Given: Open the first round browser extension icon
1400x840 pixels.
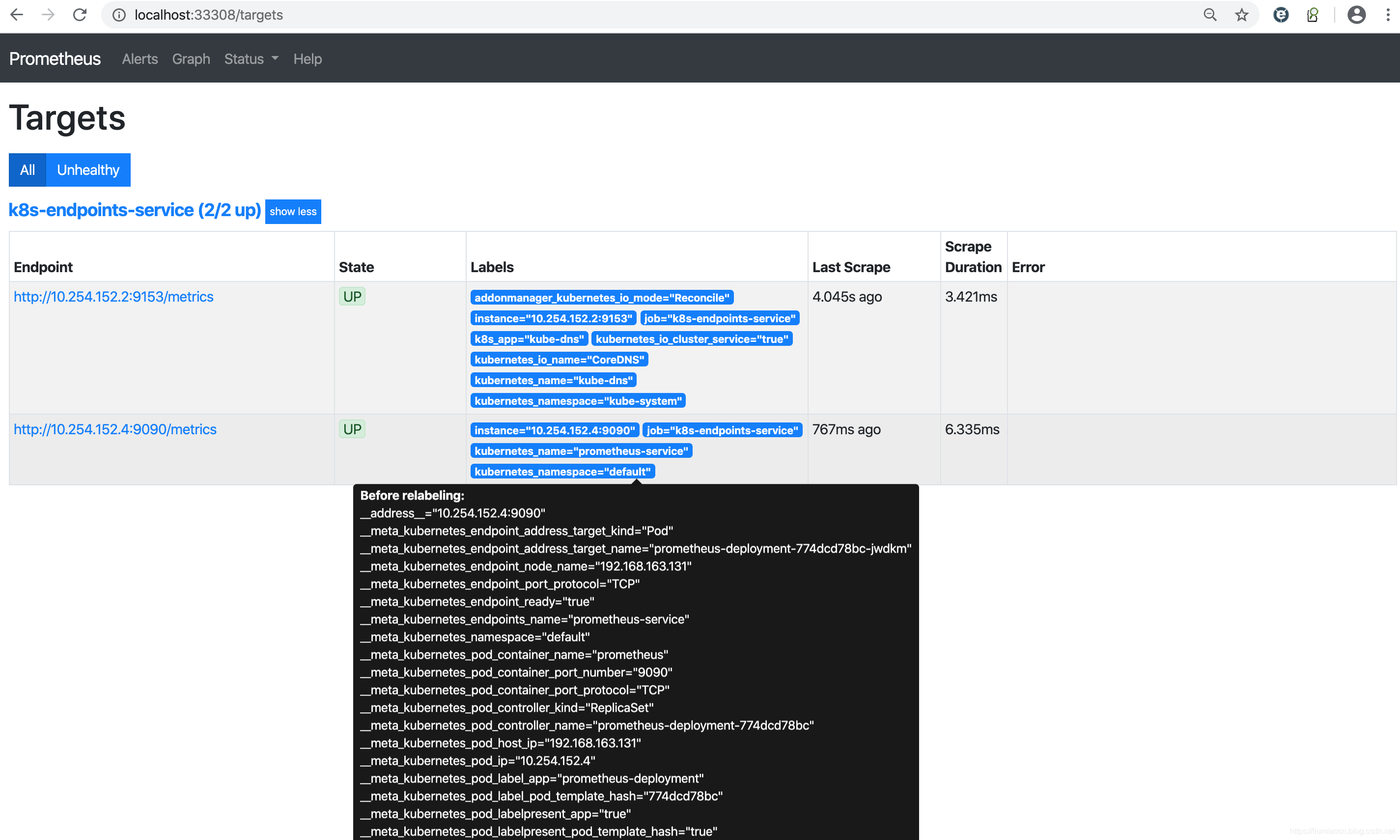Looking at the screenshot, I should pos(1281,15).
